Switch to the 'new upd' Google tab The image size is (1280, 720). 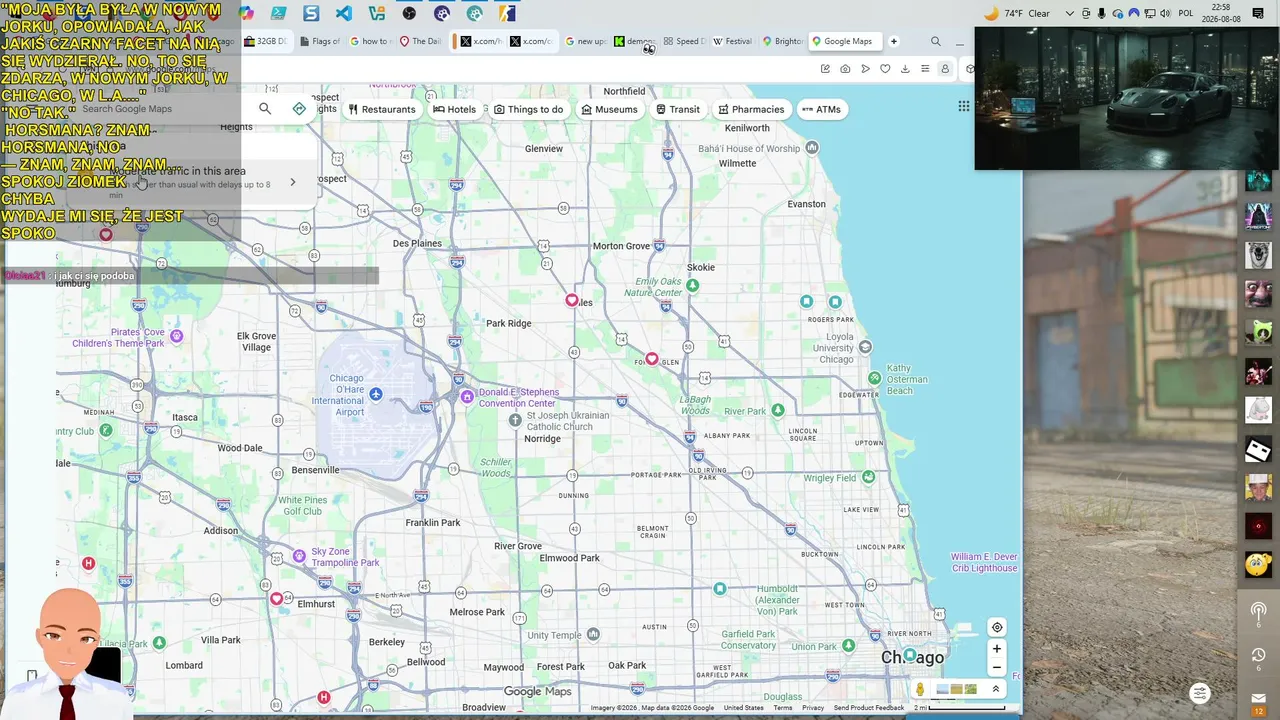tap(585, 42)
